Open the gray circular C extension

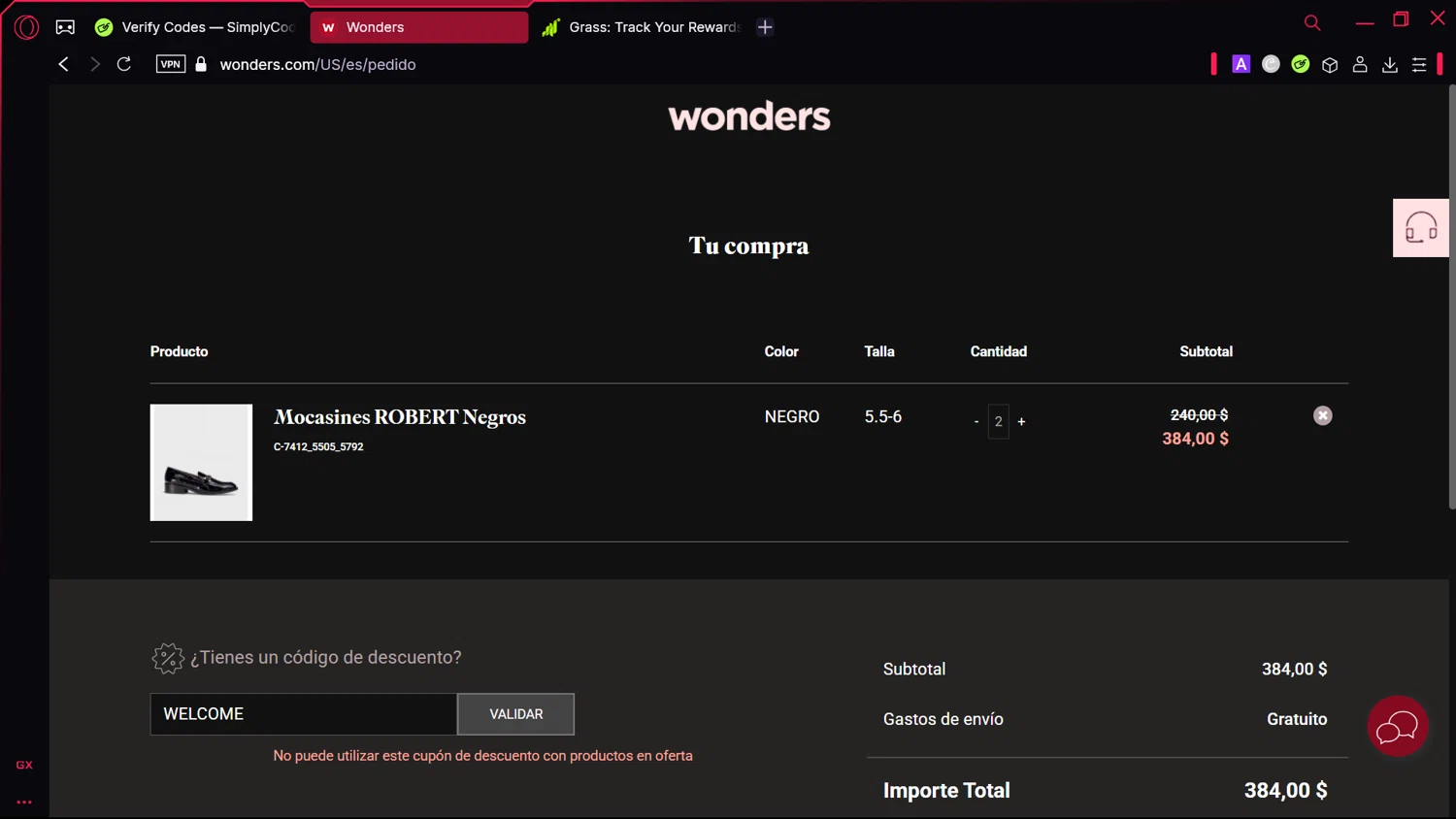[x=1271, y=64]
